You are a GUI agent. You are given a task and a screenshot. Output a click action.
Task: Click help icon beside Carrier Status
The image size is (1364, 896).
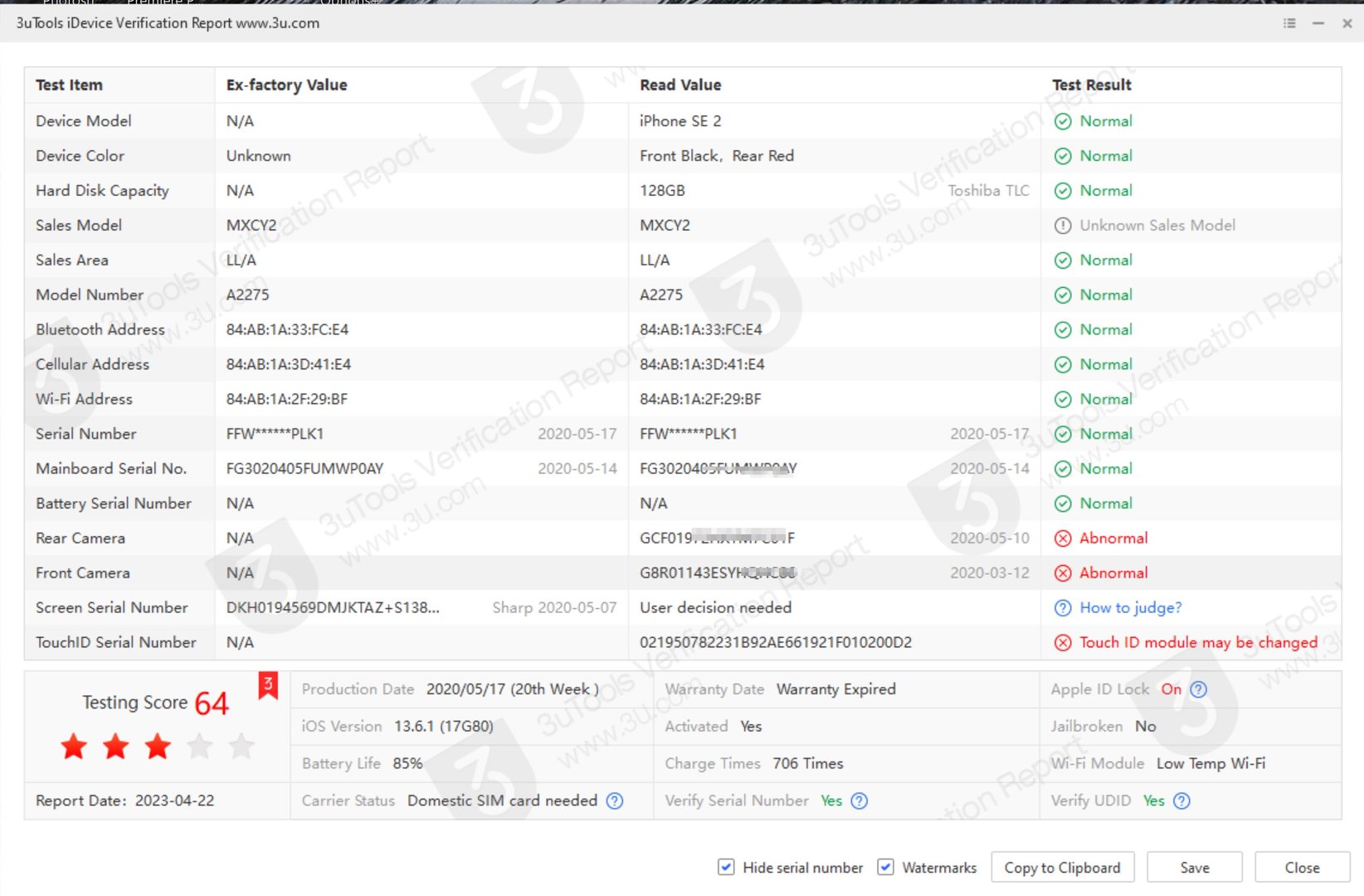click(614, 801)
